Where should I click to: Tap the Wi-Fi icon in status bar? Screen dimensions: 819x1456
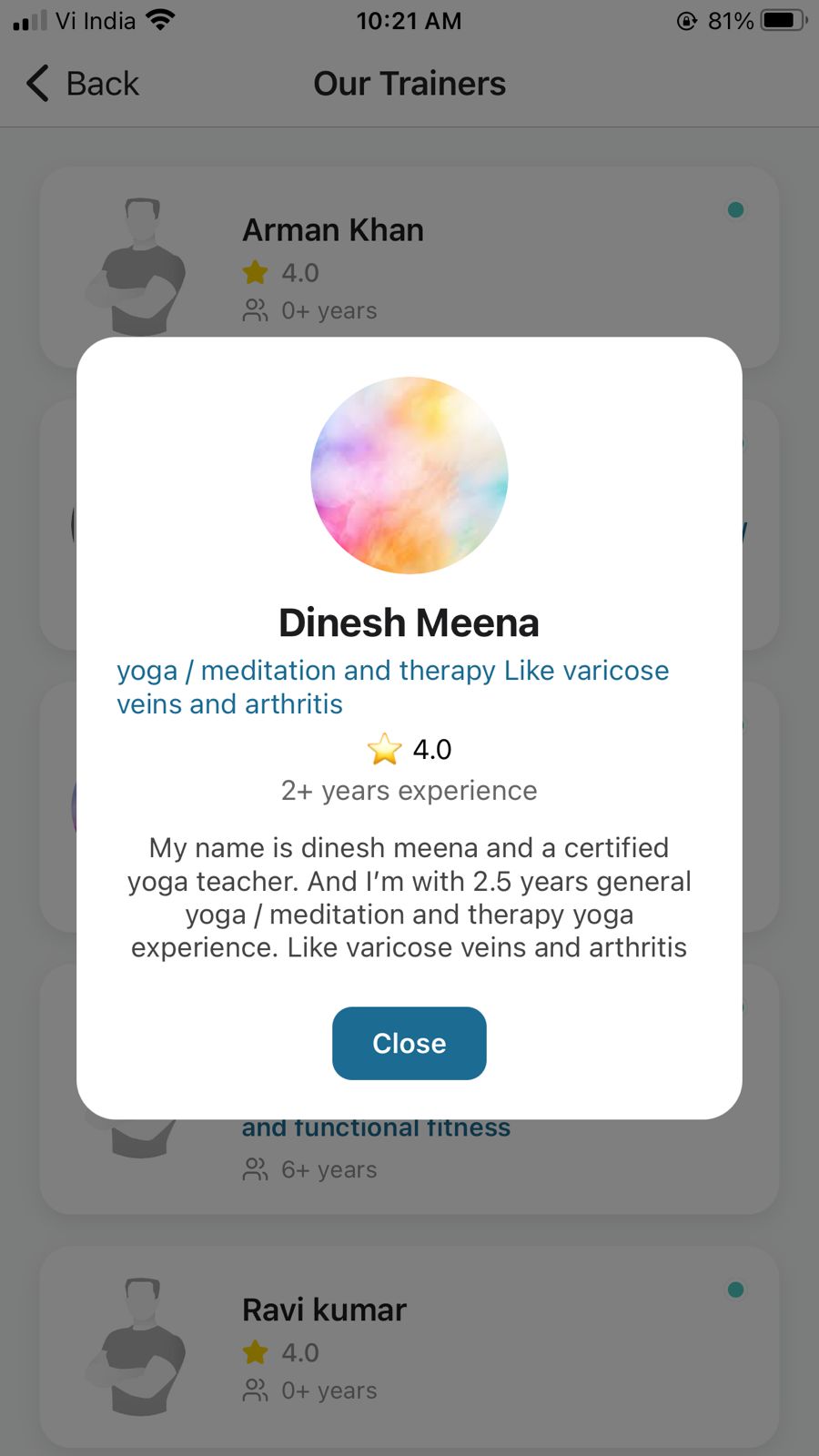coord(161,20)
